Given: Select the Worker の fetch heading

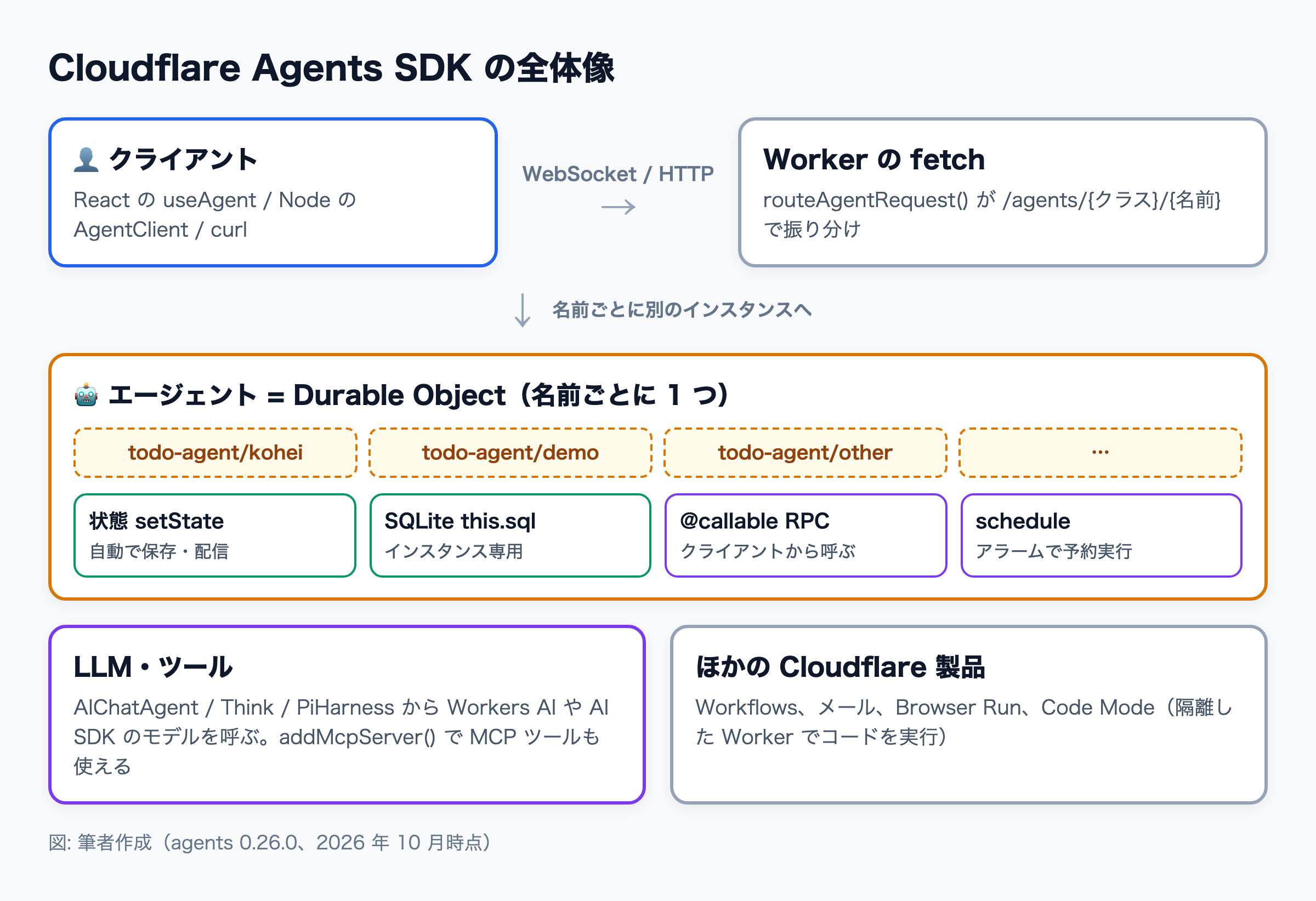Looking at the screenshot, I should tap(873, 159).
